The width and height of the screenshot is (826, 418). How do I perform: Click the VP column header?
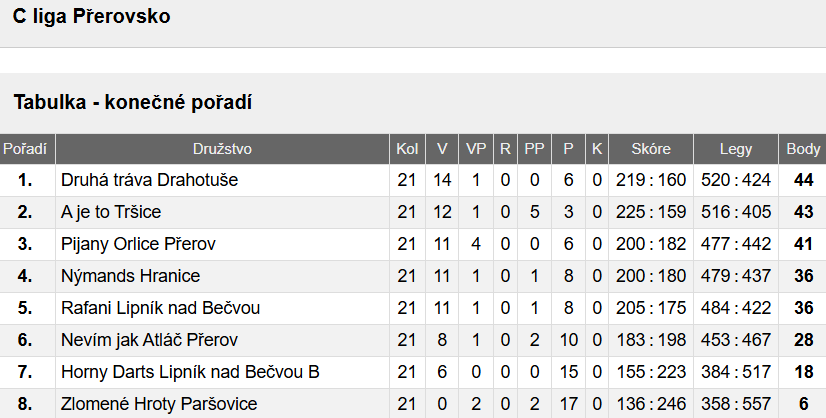tap(476, 150)
